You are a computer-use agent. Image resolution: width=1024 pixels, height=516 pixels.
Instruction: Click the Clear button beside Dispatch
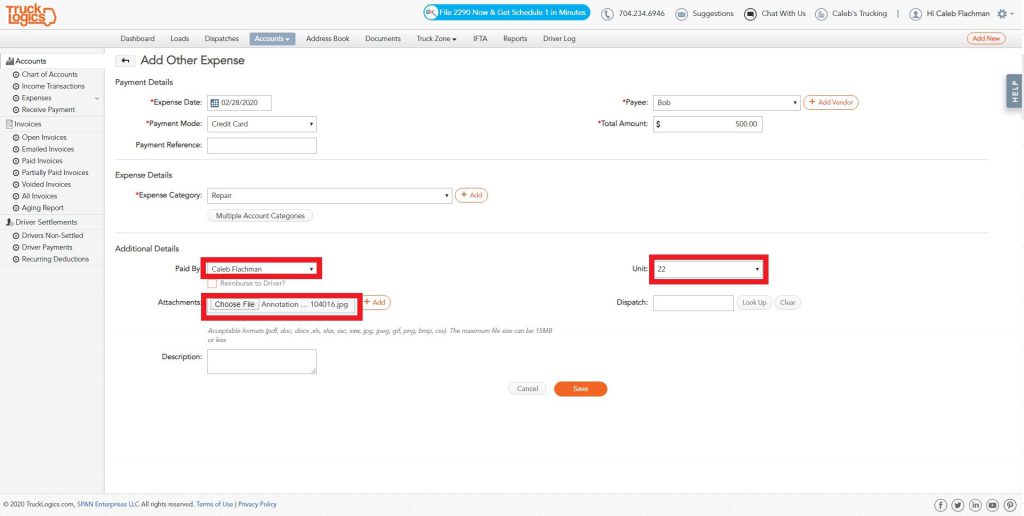[788, 303]
